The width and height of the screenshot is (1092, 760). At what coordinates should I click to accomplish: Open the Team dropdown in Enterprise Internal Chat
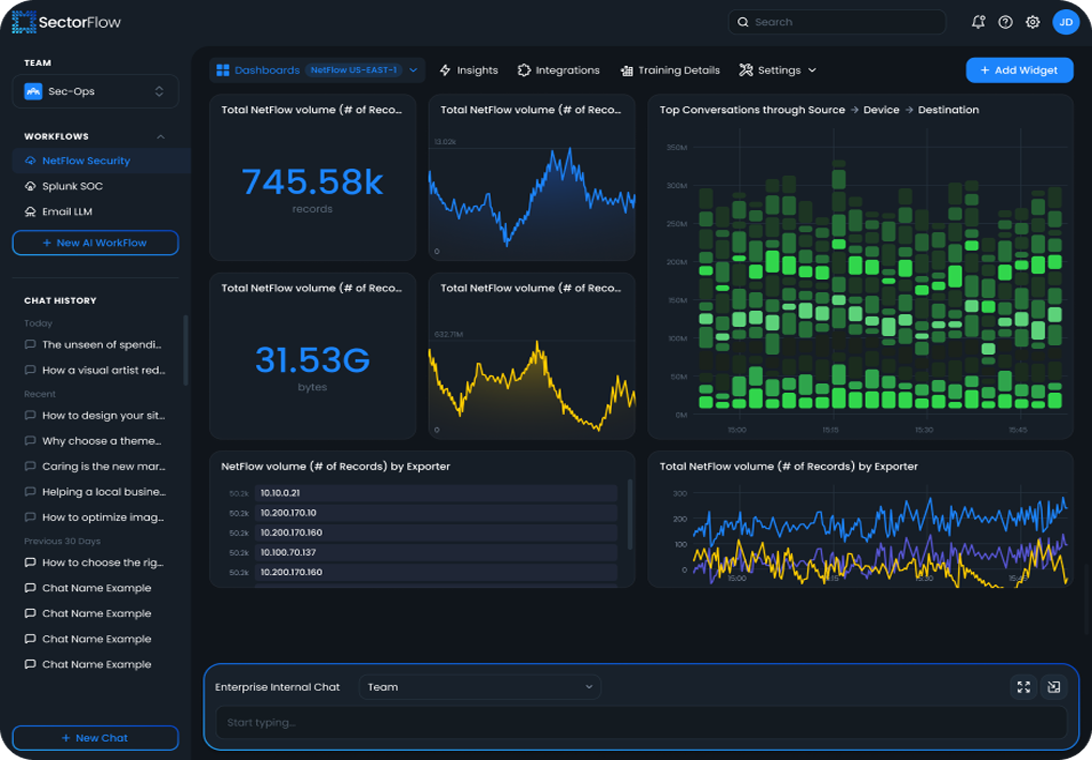tap(480, 687)
